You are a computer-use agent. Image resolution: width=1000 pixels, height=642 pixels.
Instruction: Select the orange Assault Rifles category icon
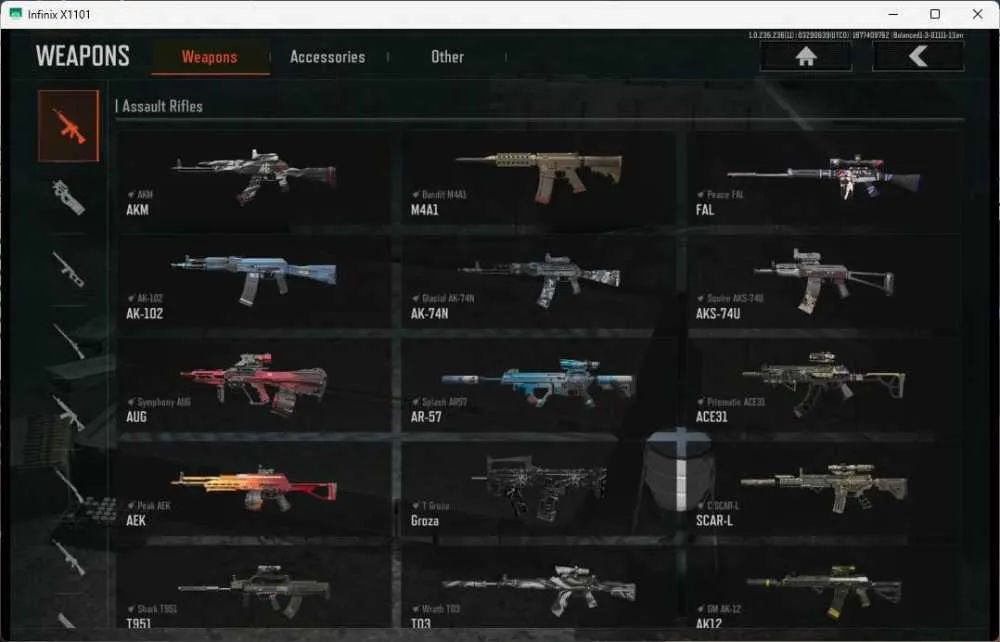pos(68,126)
